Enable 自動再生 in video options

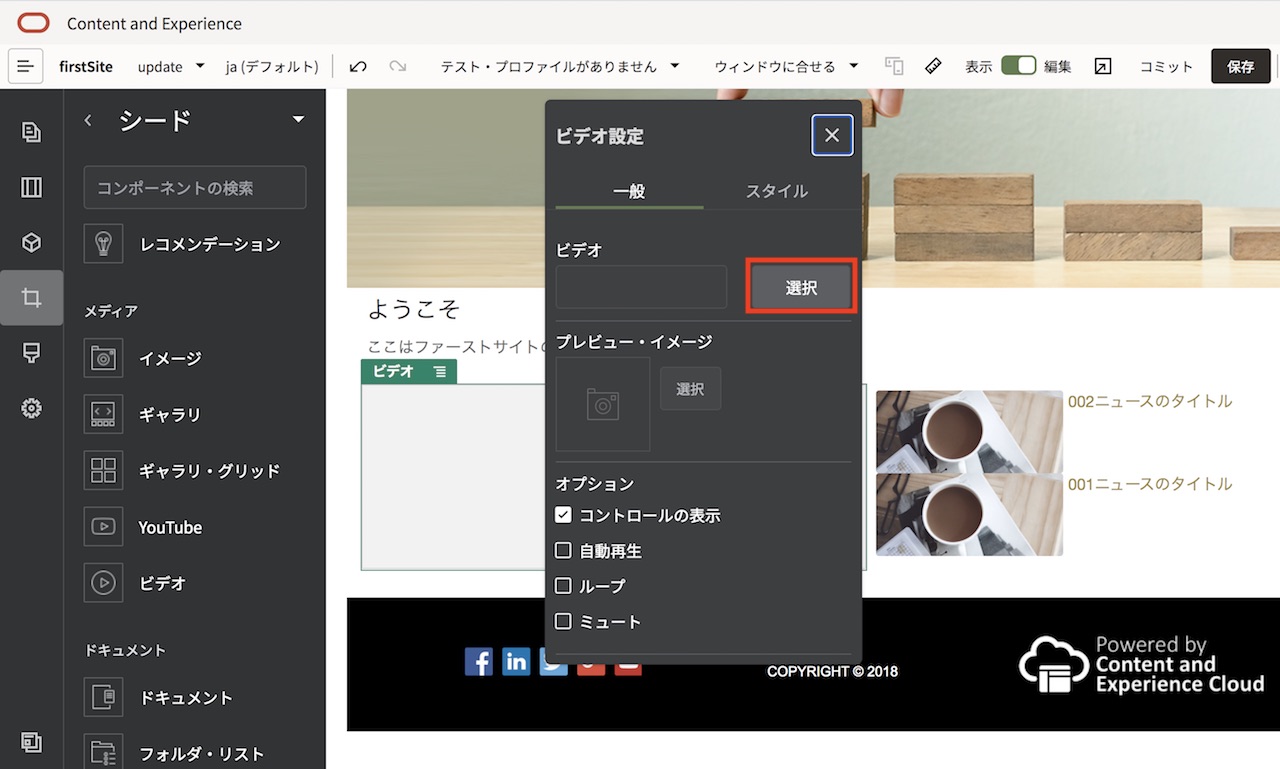pos(563,550)
